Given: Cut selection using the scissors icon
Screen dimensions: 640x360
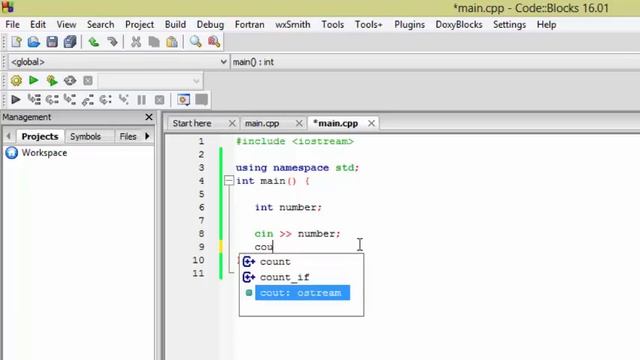Looking at the screenshot, I should [136, 42].
